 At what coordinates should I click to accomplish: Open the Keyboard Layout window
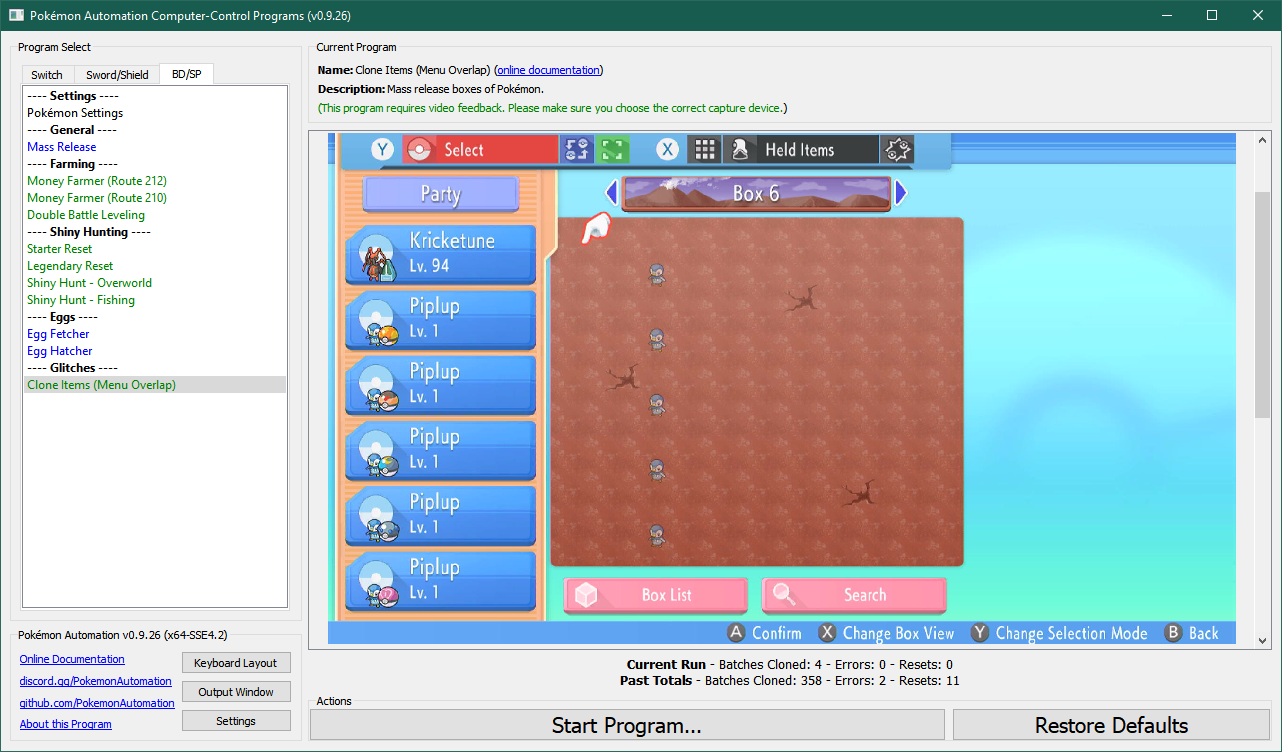pos(236,663)
